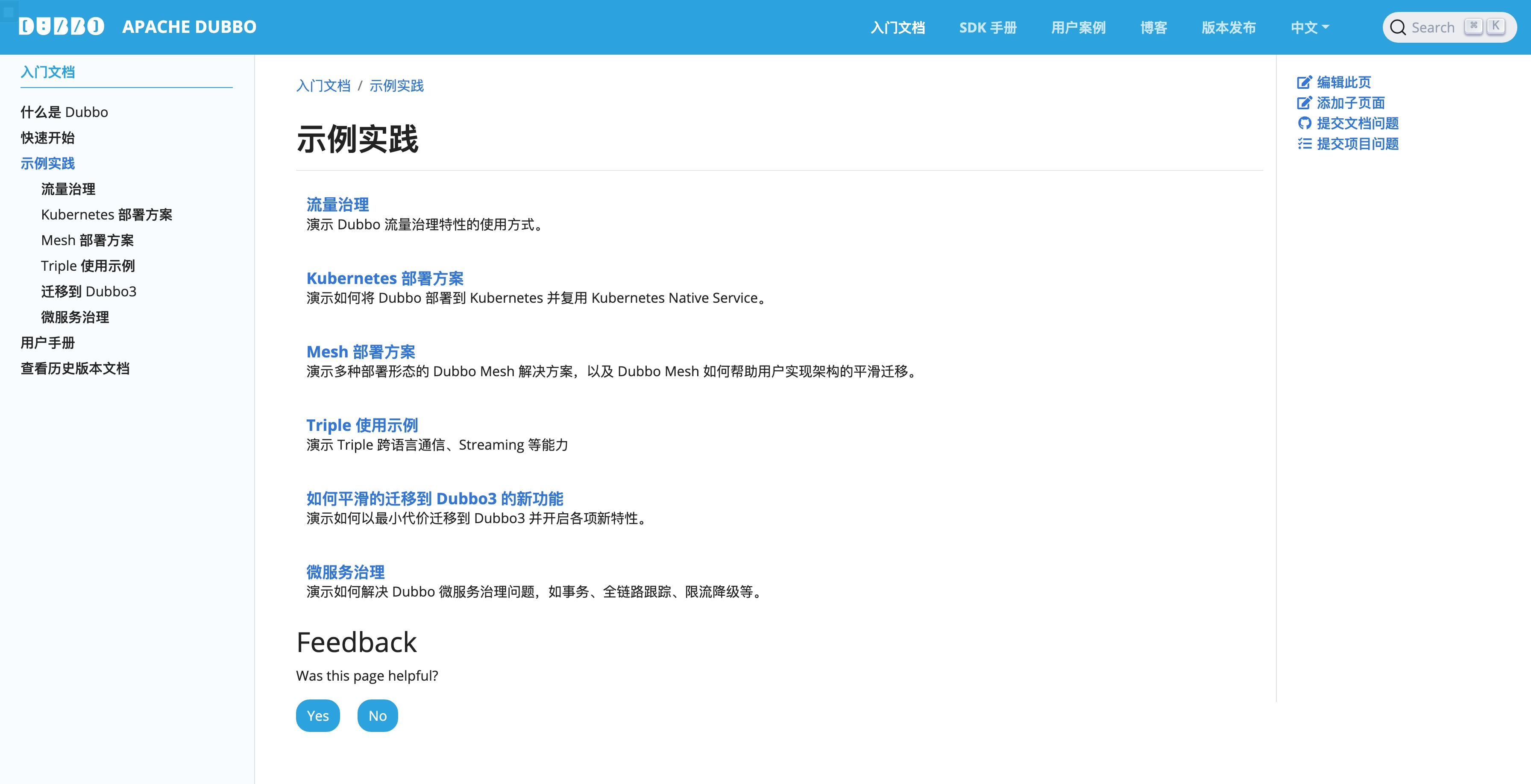
Task: Click the edit page pencil icon
Action: (x=1304, y=82)
